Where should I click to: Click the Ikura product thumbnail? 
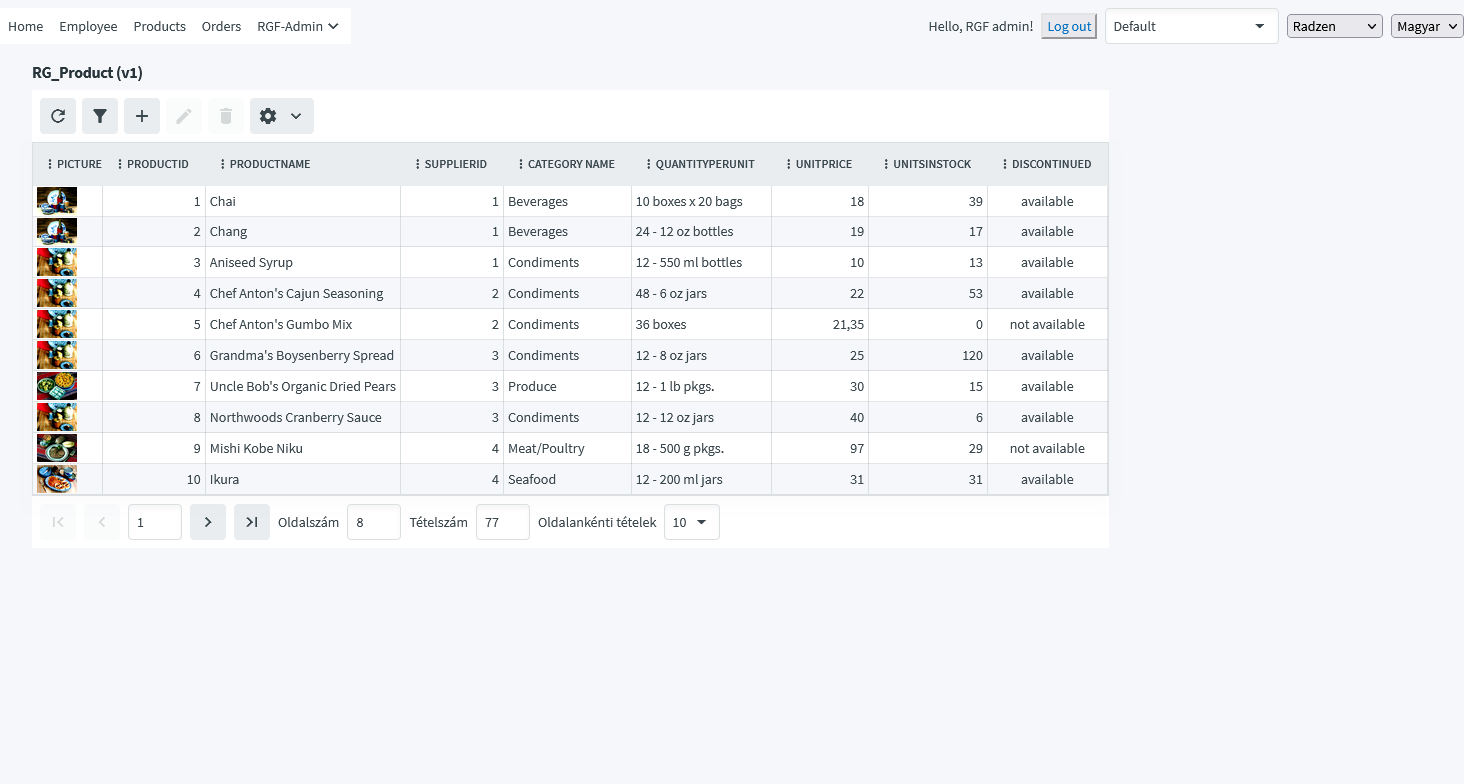tap(57, 479)
